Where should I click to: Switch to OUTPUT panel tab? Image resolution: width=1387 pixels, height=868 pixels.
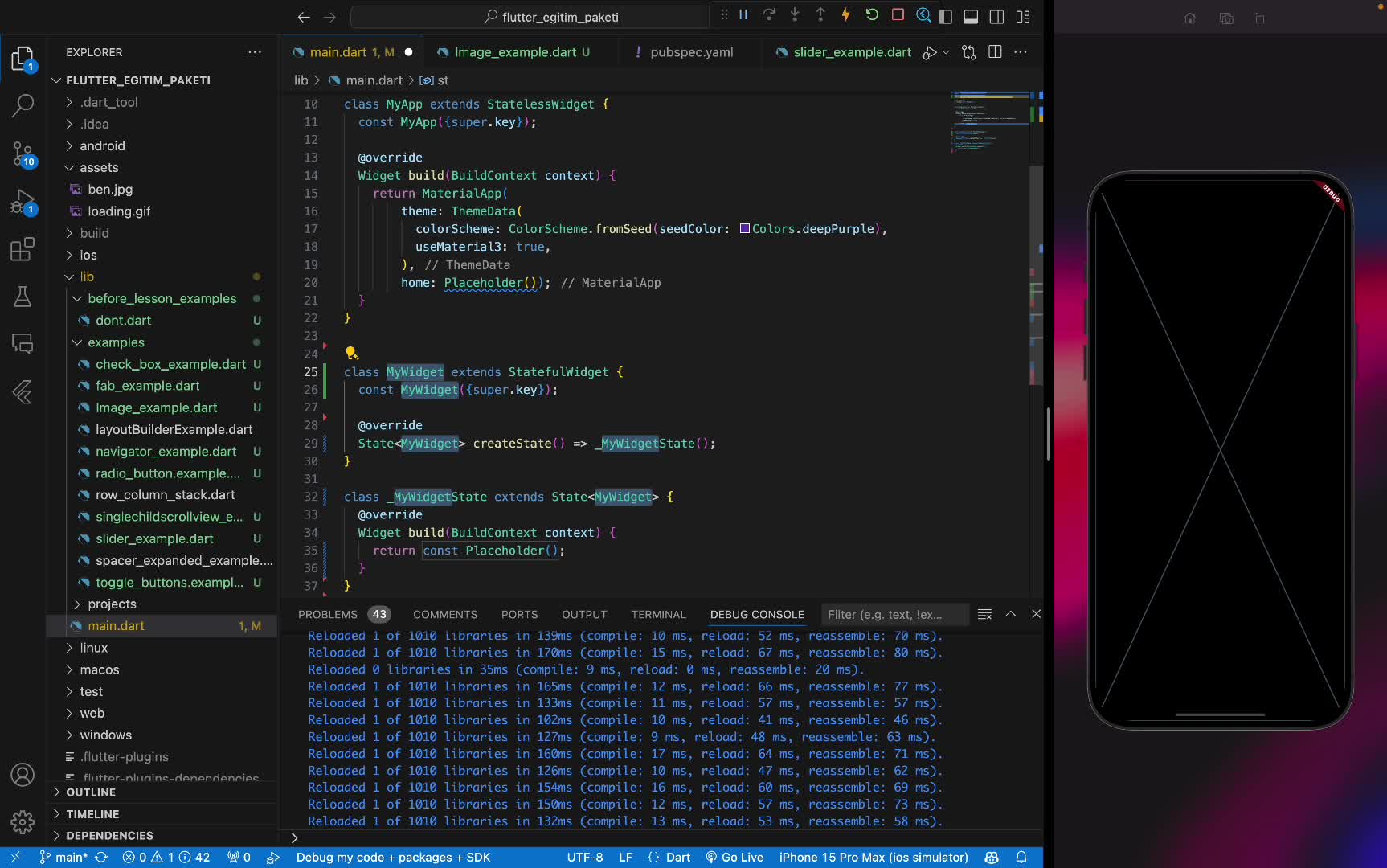point(584,614)
